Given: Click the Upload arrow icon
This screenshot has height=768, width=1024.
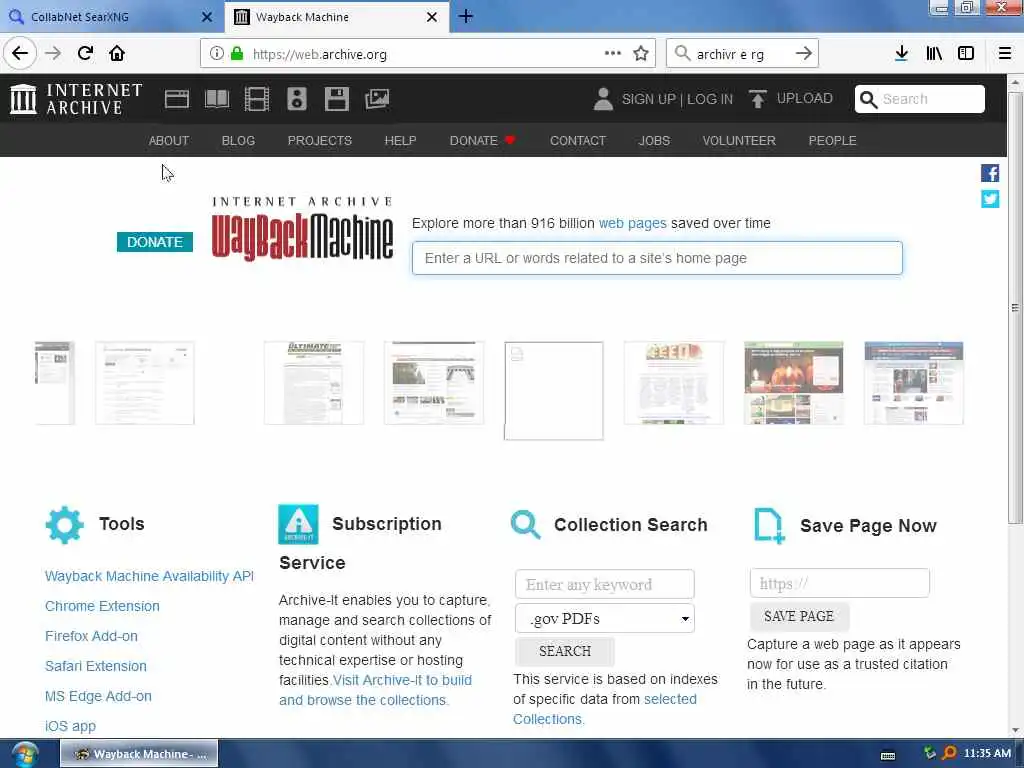Looking at the screenshot, I should point(758,99).
